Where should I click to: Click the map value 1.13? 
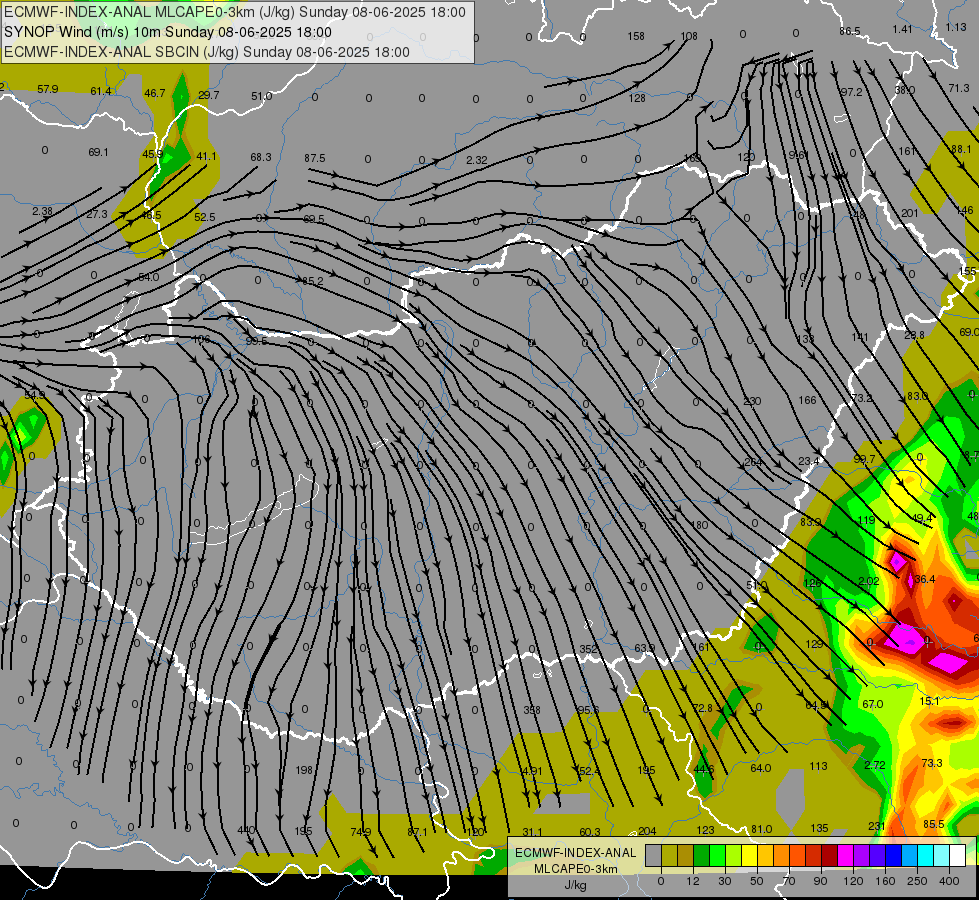point(955,27)
